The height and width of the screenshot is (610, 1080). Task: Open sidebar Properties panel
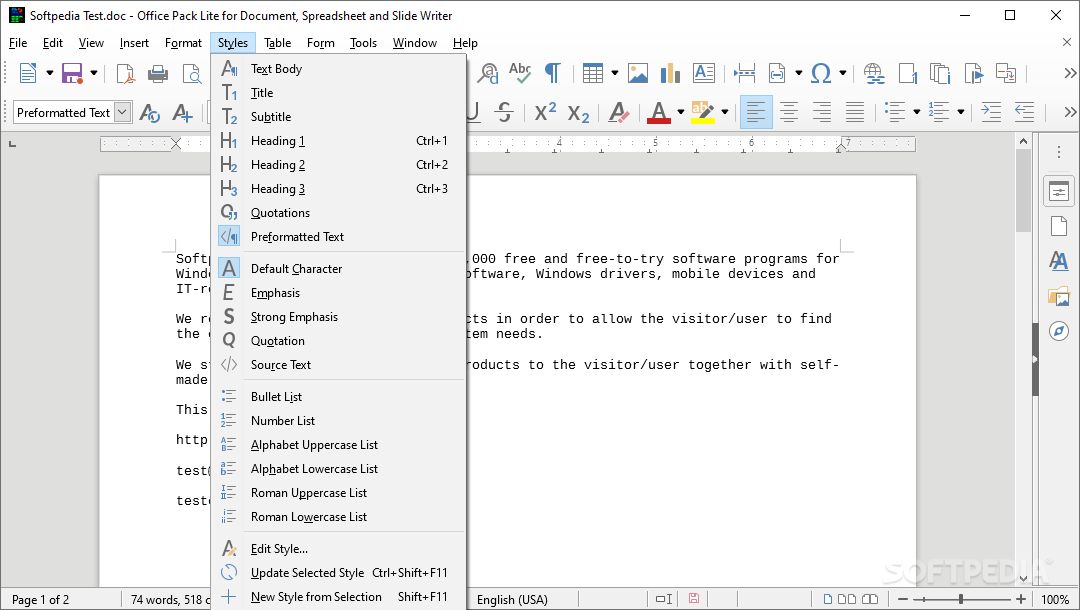pyautogui.click(x=1059, y=191)
